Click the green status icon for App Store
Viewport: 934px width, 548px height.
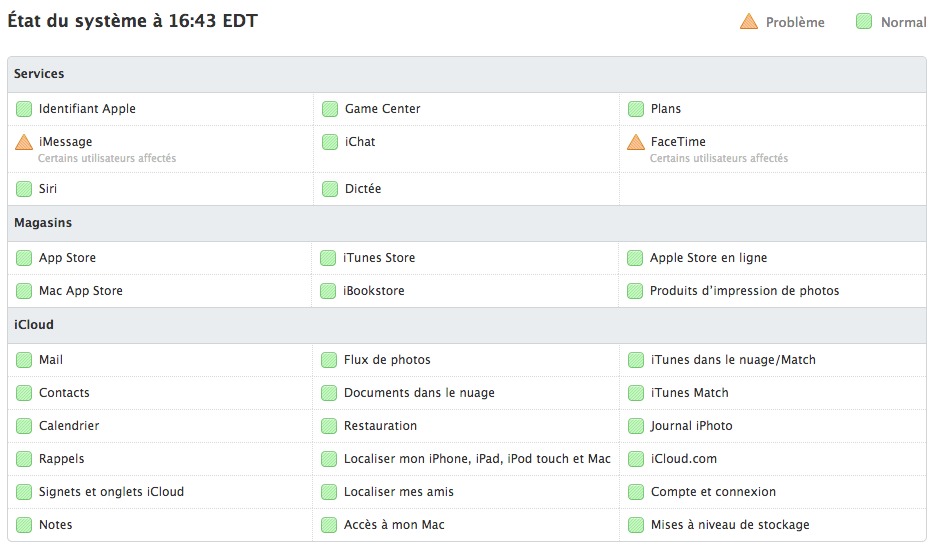tap(24, 258)
